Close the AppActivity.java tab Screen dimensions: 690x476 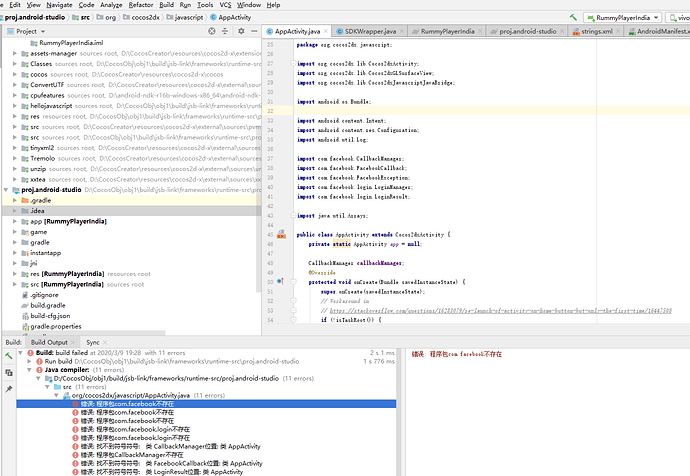(326, 31)
